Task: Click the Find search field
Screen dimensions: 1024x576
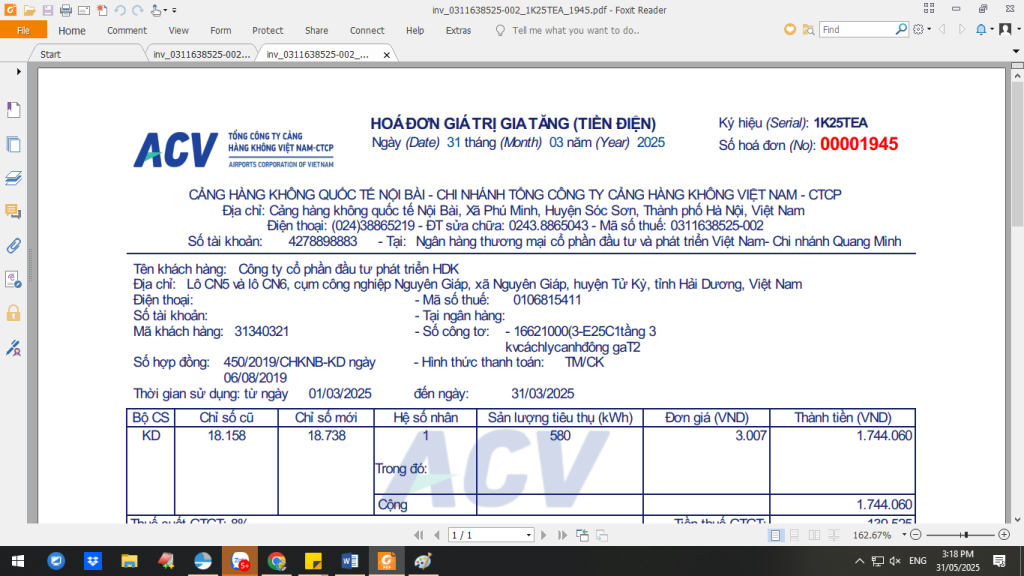Action: click(857, 29)
